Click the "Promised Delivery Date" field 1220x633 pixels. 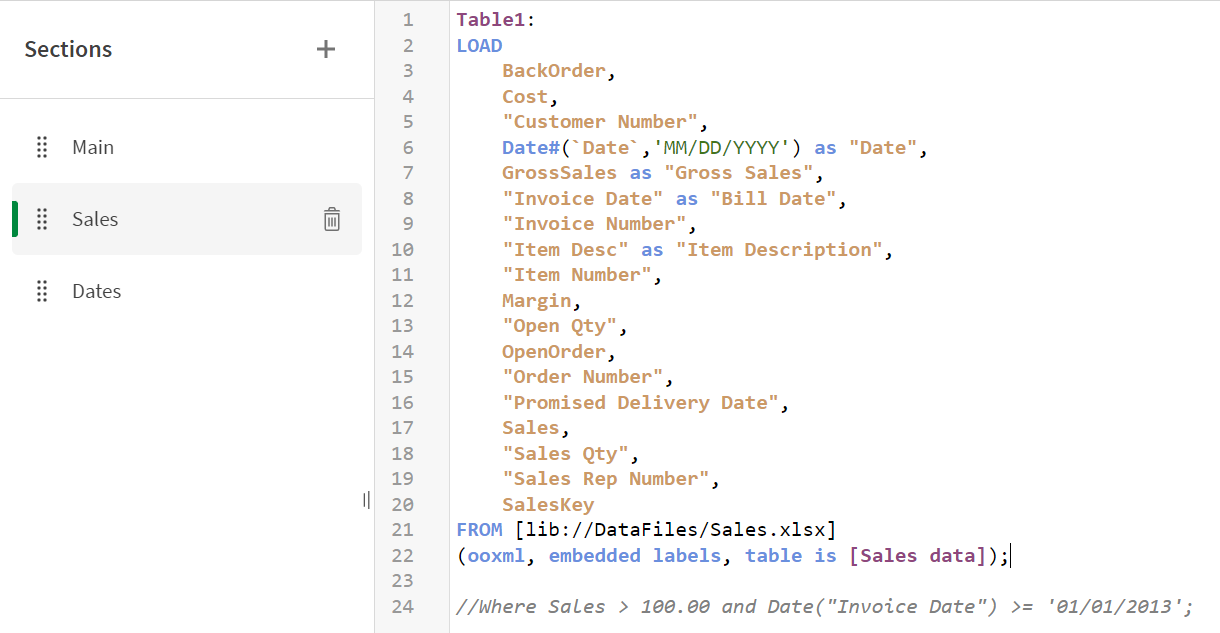coord(641,402)
